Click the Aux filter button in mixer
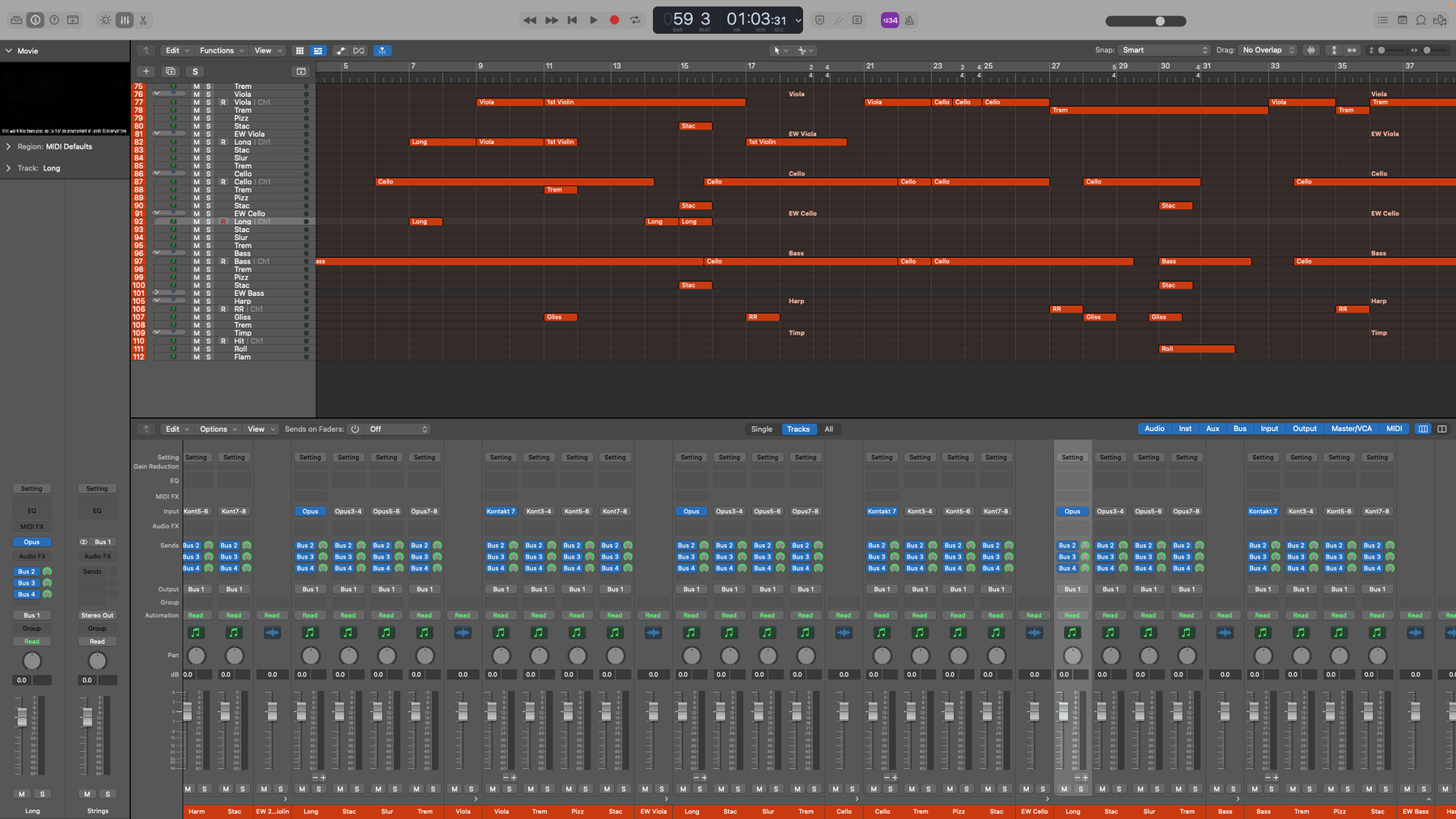The image size is (1456, 819). [x=1212, y=428]
